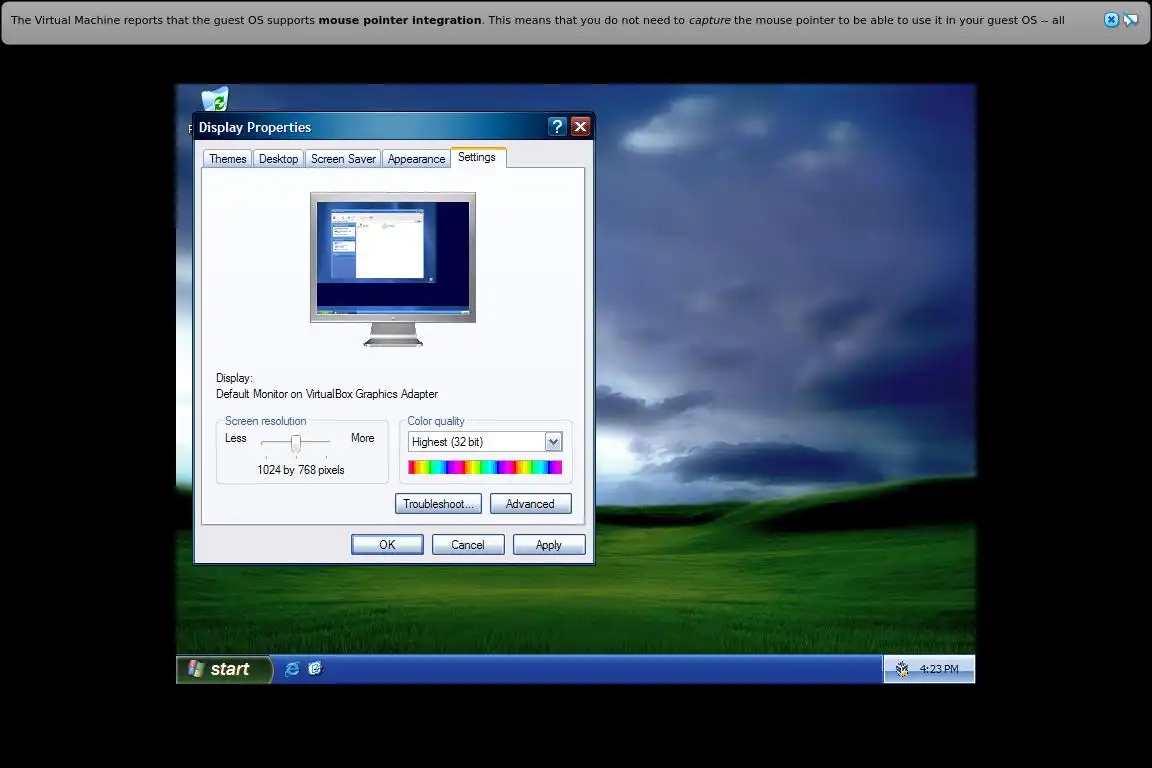Switch to the Screen Saver tab
The width and height of the screenshot is (1152, 768).
(x=343, y=159)
